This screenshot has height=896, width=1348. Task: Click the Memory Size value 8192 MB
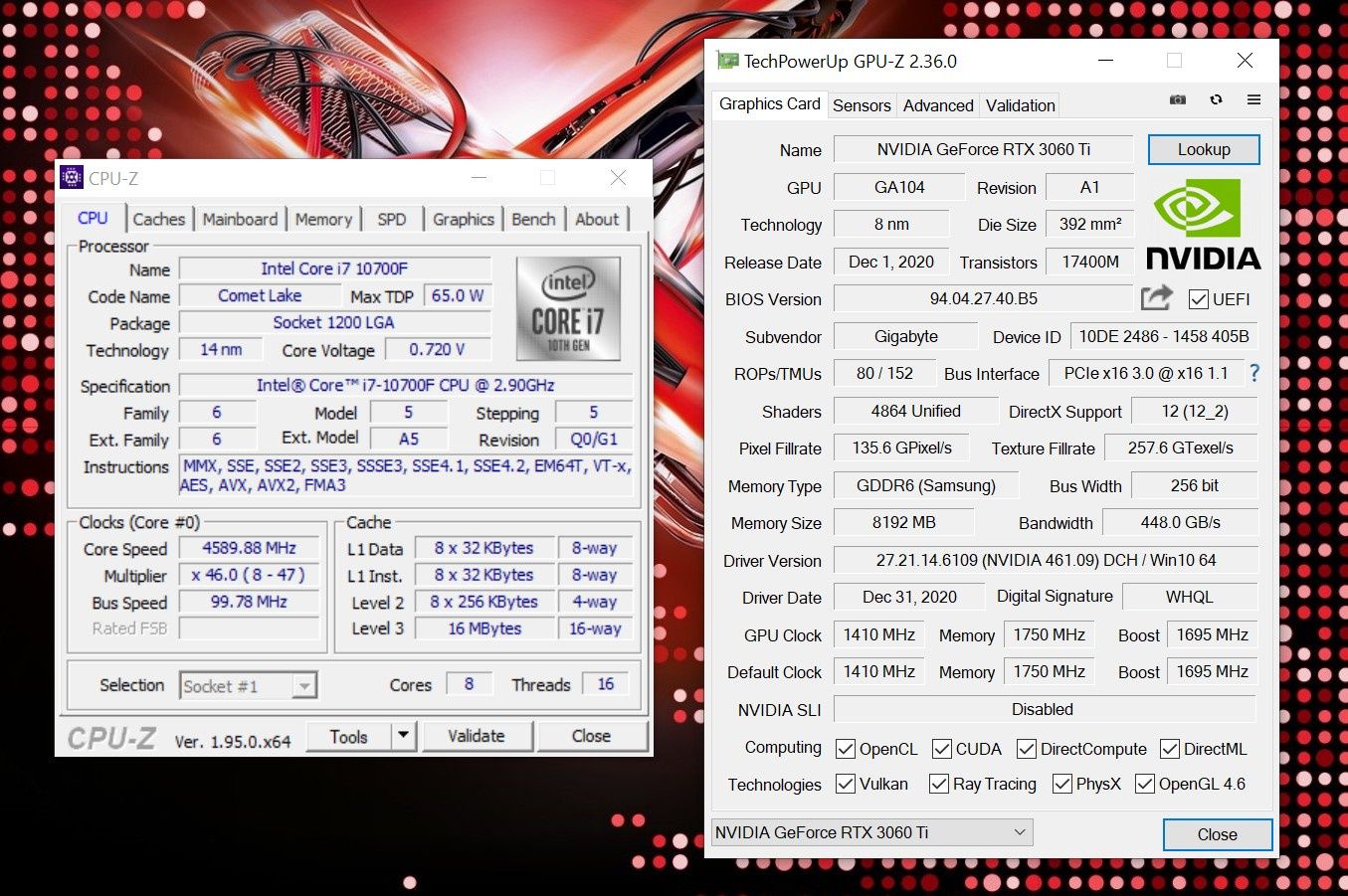904,522
